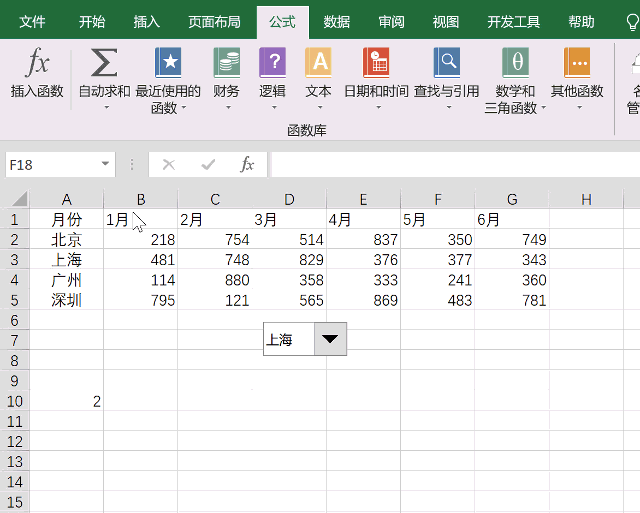Click the formula bar fx button
Screen dimensions: 640x513
[247, 164]
